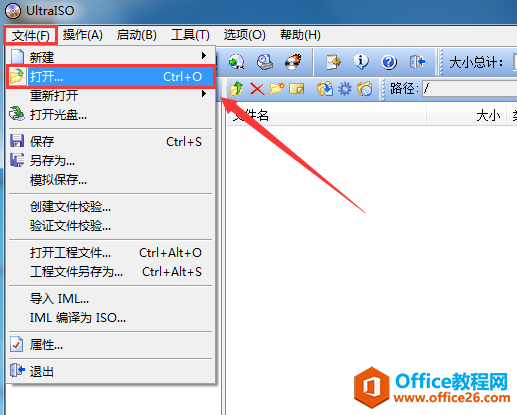Select 打开光盘... from the menu
The image size is (517, 415).
(x=110, y=115)
